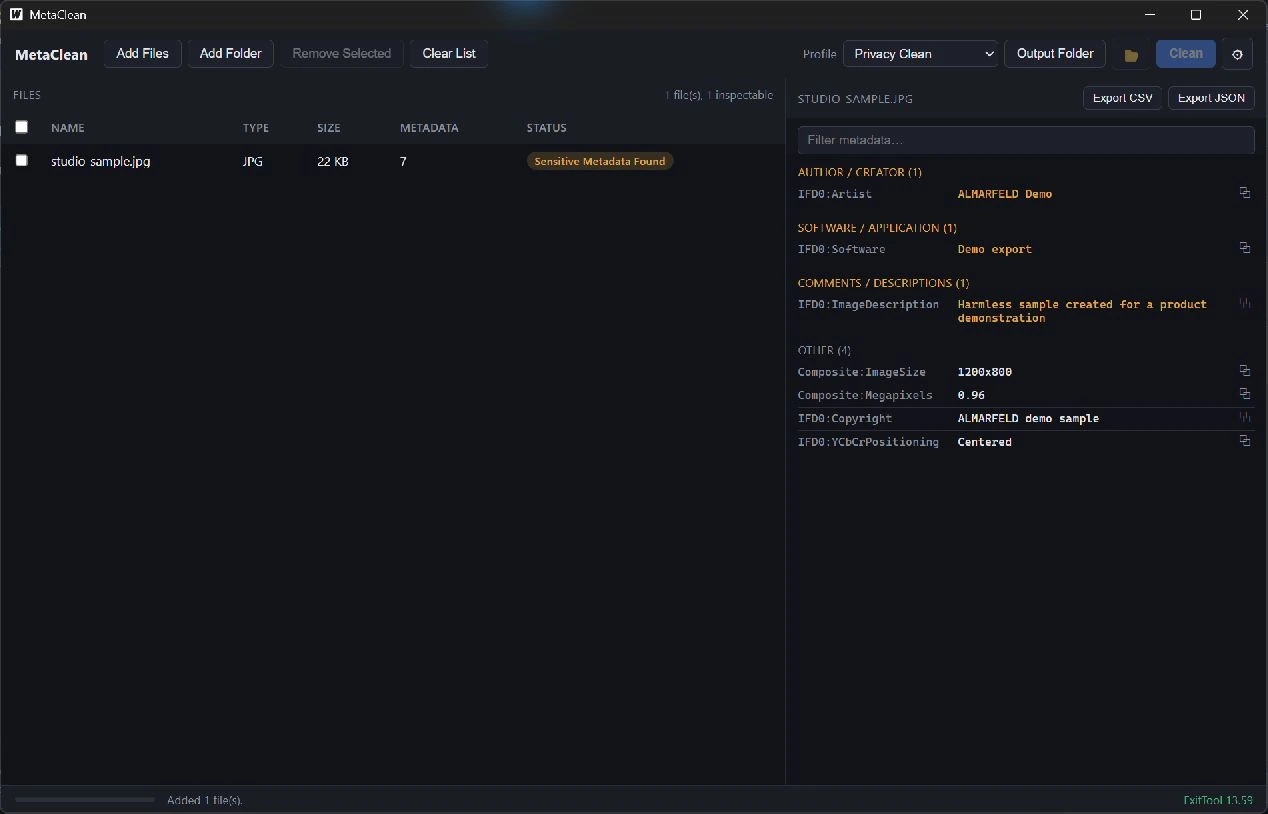
Task: Export metadata as JSON
Action: tap(1211, 98)
